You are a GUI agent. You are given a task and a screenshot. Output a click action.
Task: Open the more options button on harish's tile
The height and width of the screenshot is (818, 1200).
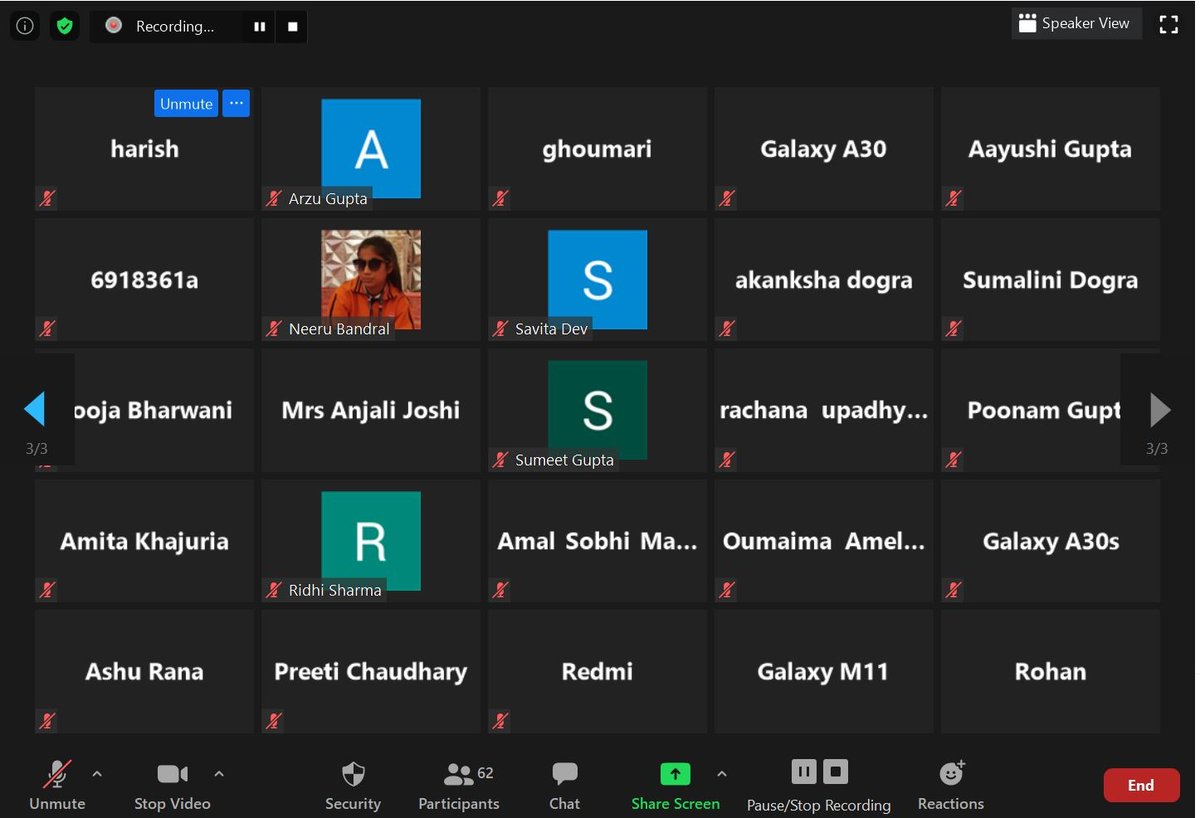236,104
